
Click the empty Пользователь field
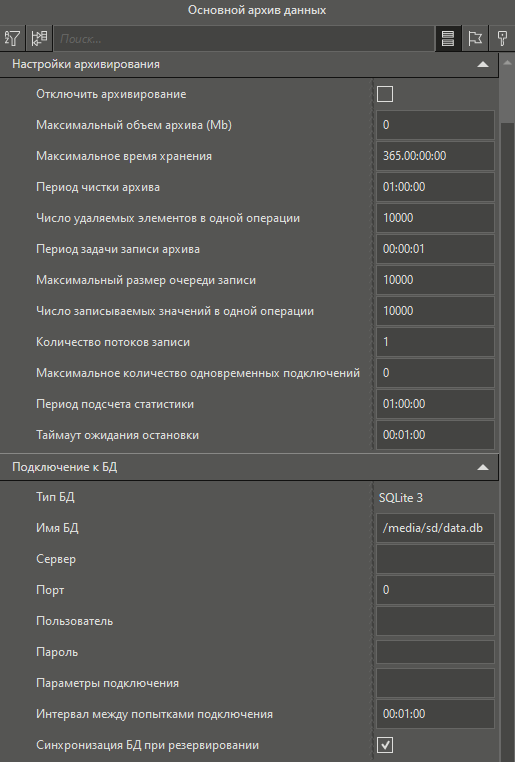point(435,621)
